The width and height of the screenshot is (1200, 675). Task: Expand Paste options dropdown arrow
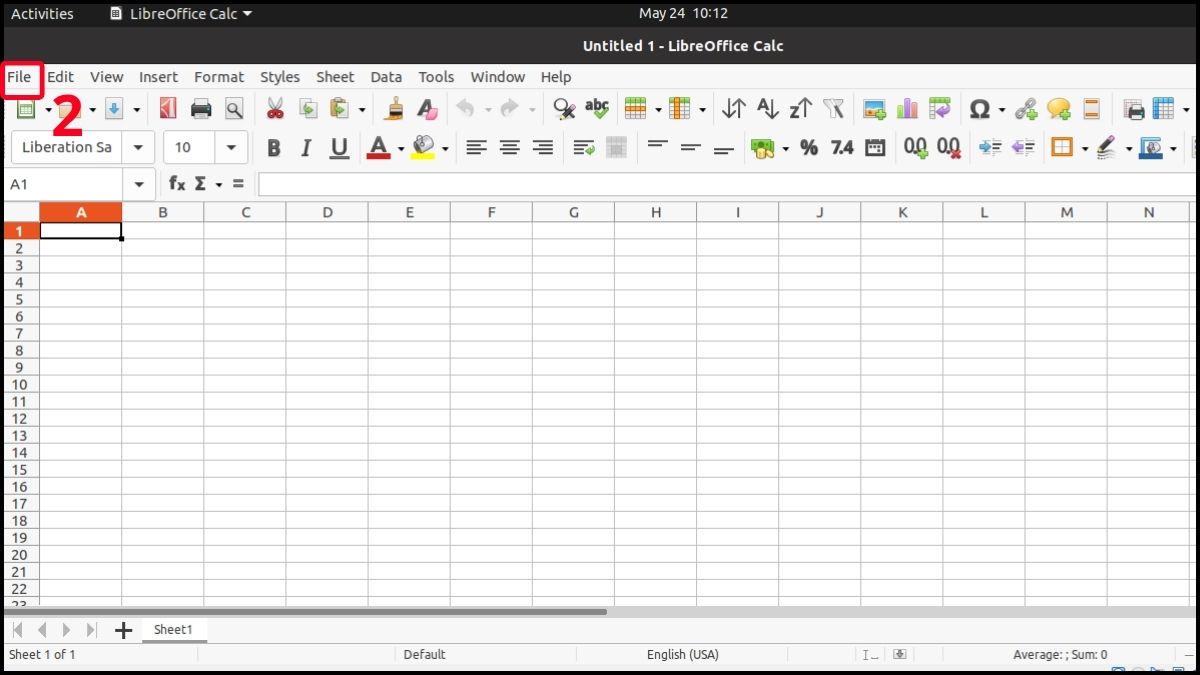362,109
